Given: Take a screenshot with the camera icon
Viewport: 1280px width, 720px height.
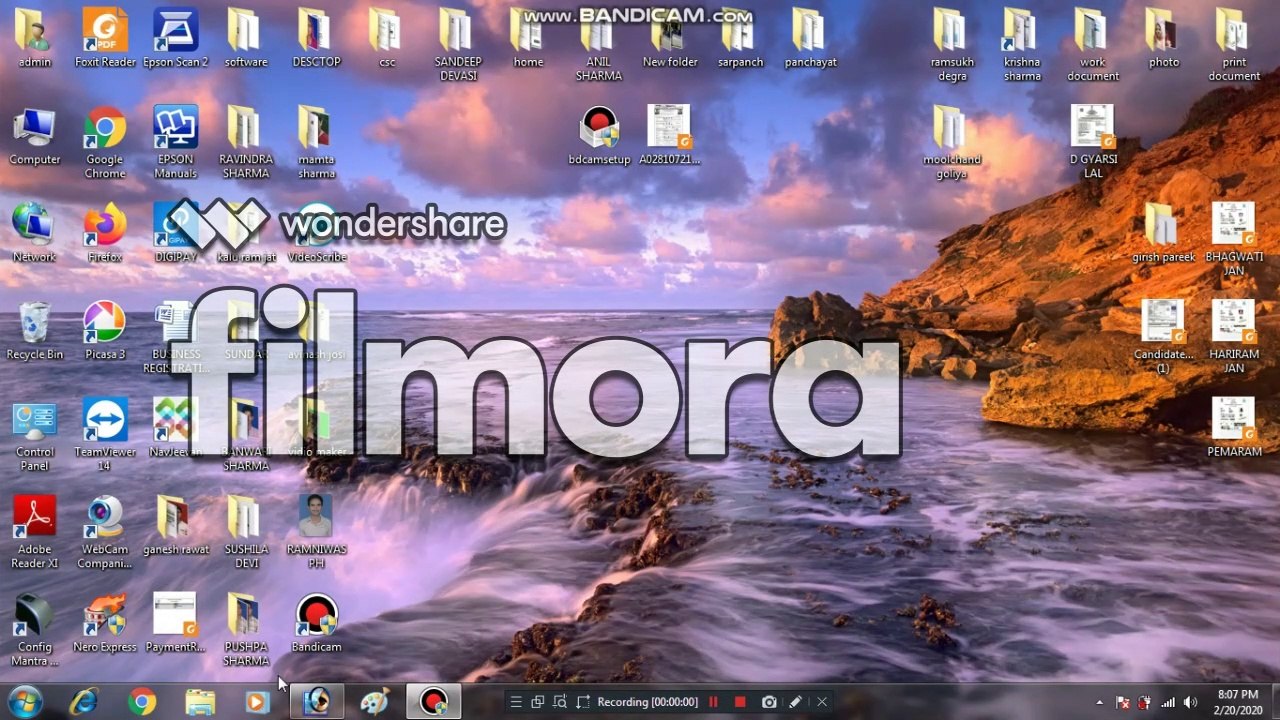Looking at the screenshot, I should tap(768, 702).
